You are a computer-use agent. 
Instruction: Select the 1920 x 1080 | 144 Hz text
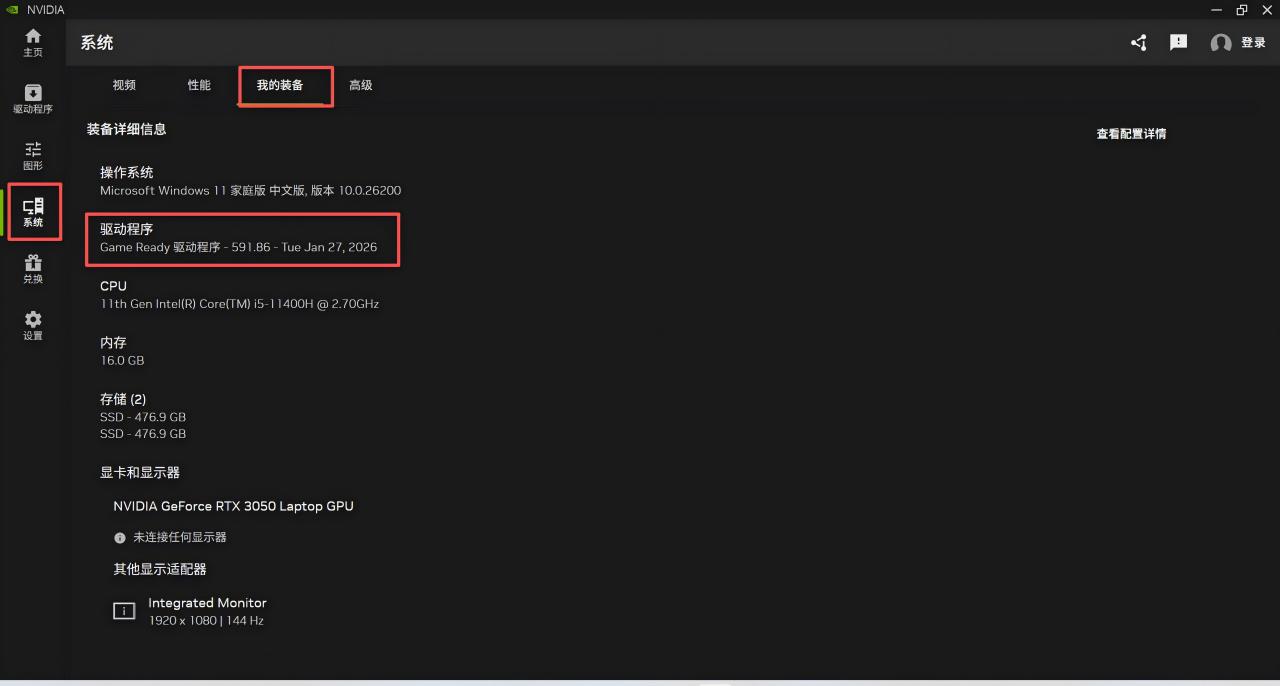pos(206,621)
